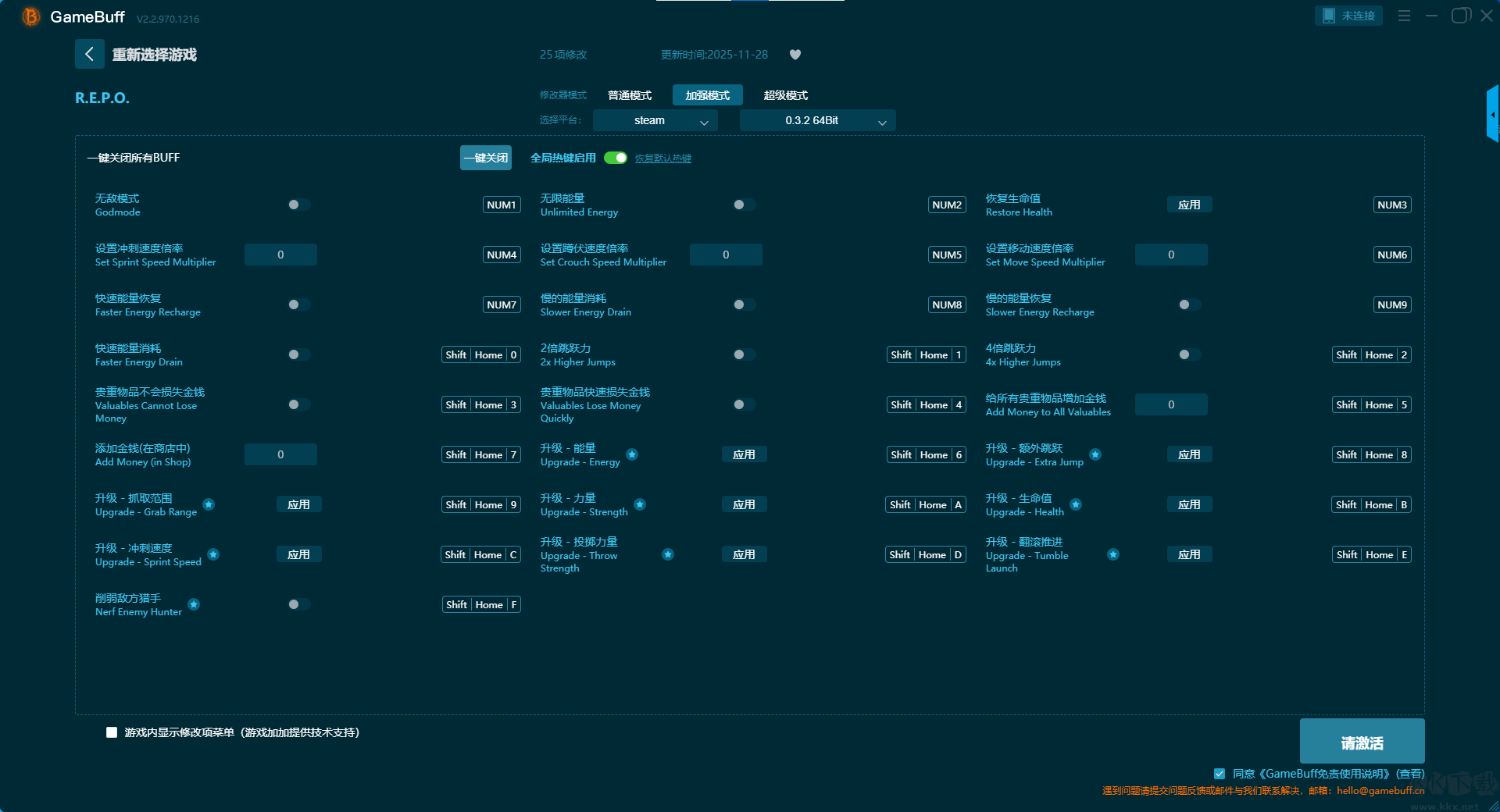The width and height of the screenshot is (1500, 812).
Task: Switch to the 普通模式 tab
Action: click(x=630, y=95)
